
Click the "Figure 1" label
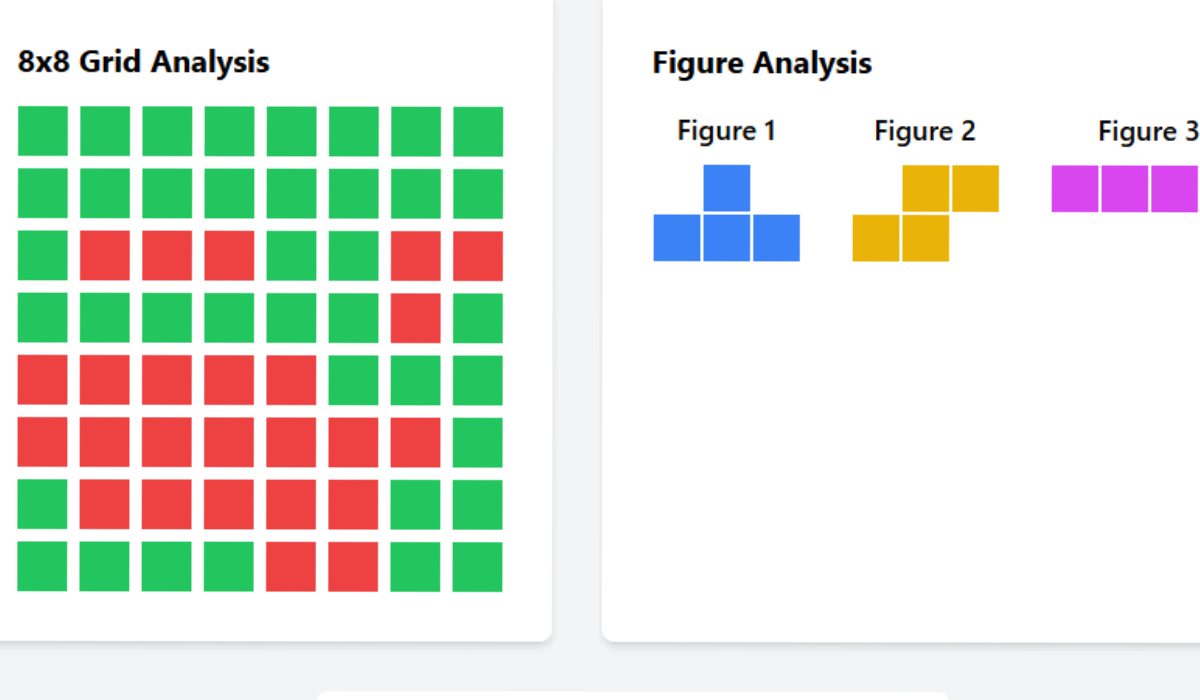pyautogui.click(x=727, y=131)
